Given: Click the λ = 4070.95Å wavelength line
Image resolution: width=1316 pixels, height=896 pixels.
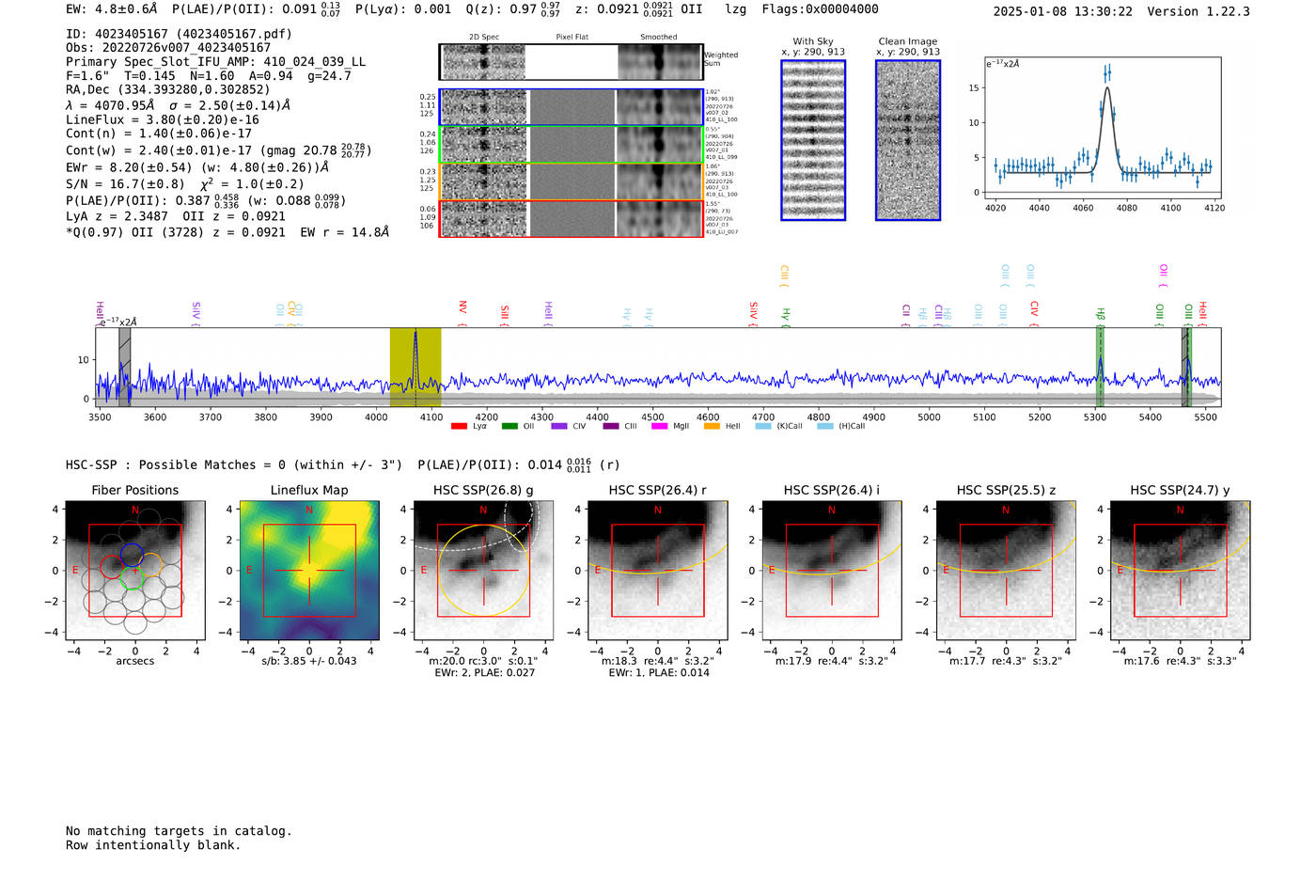Looking at the screenshot, I should 179,105.
